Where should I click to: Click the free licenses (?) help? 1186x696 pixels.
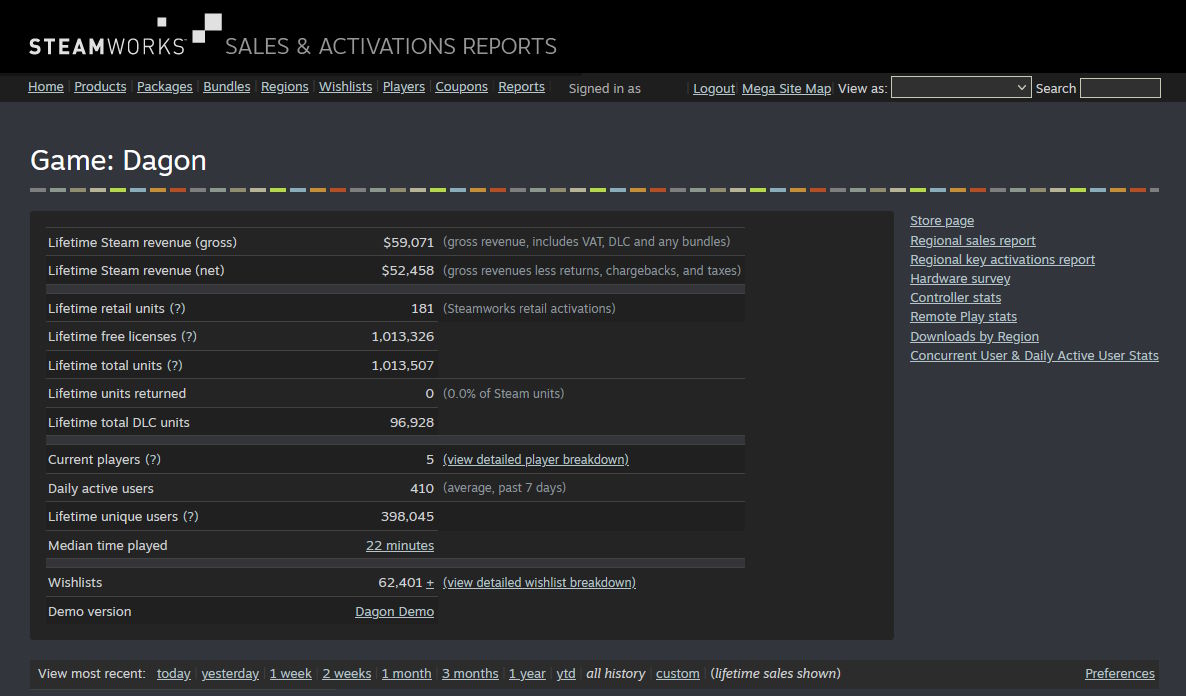(188, 336)
